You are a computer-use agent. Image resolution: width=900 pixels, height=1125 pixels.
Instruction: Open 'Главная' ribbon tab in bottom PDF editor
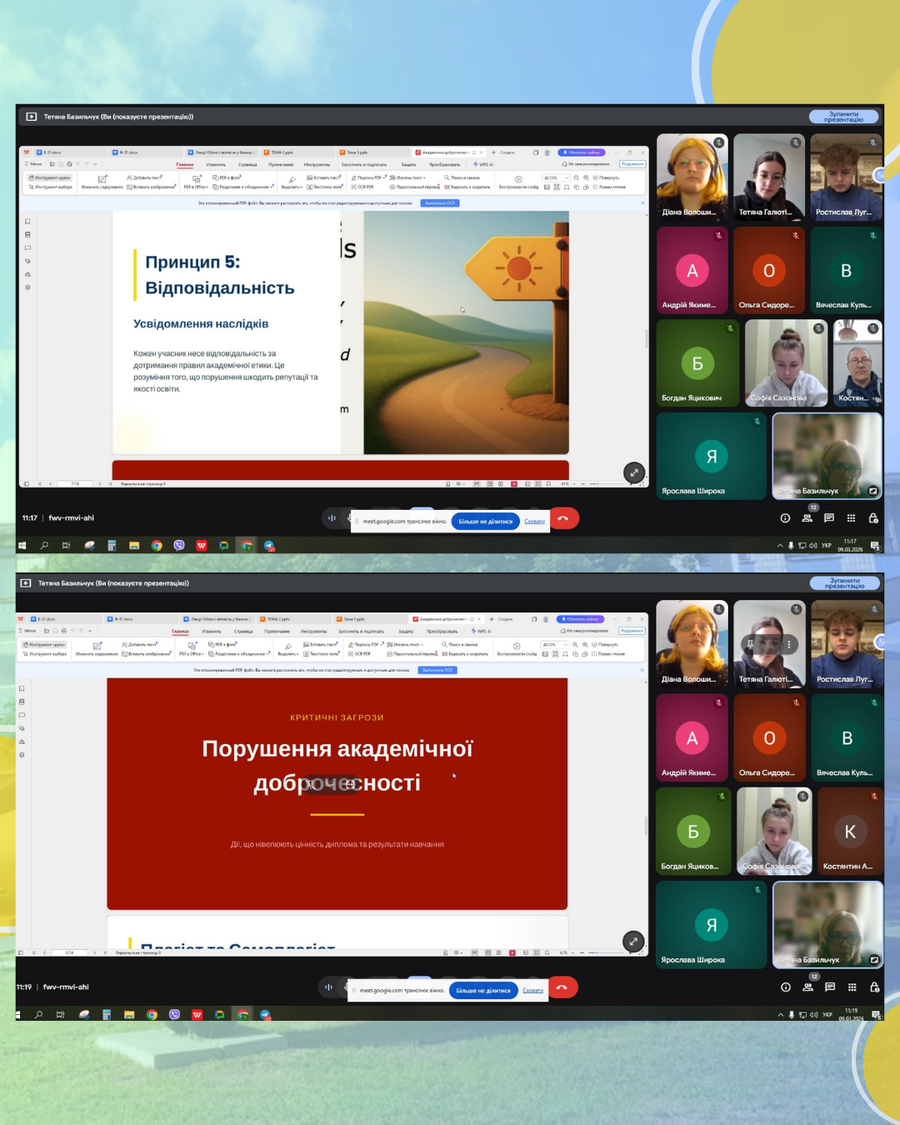[180, 632]
